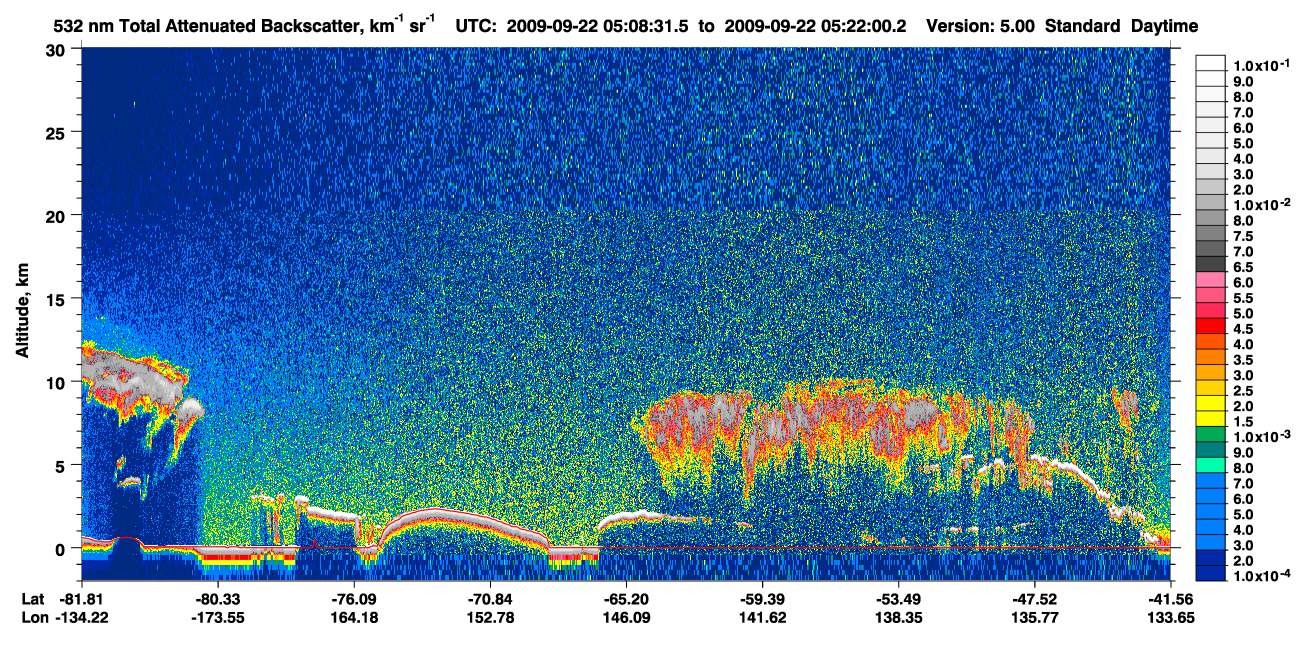1300x667 pixels.
Task: Pick the bright red swatch beside the 4.5 label
Action: pos(1210,328)
